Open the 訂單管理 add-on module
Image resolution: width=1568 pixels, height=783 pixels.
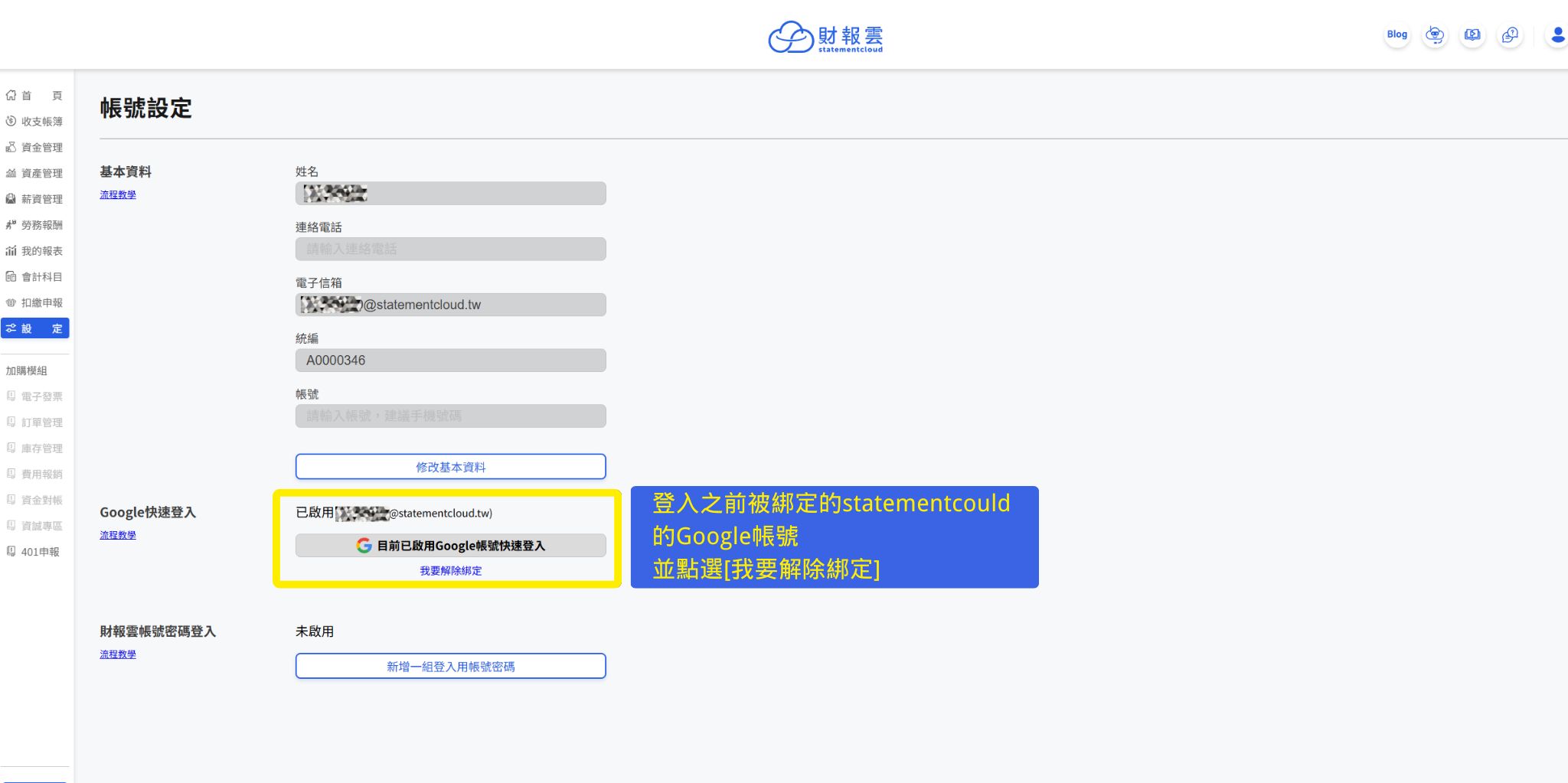pos(34,422)
